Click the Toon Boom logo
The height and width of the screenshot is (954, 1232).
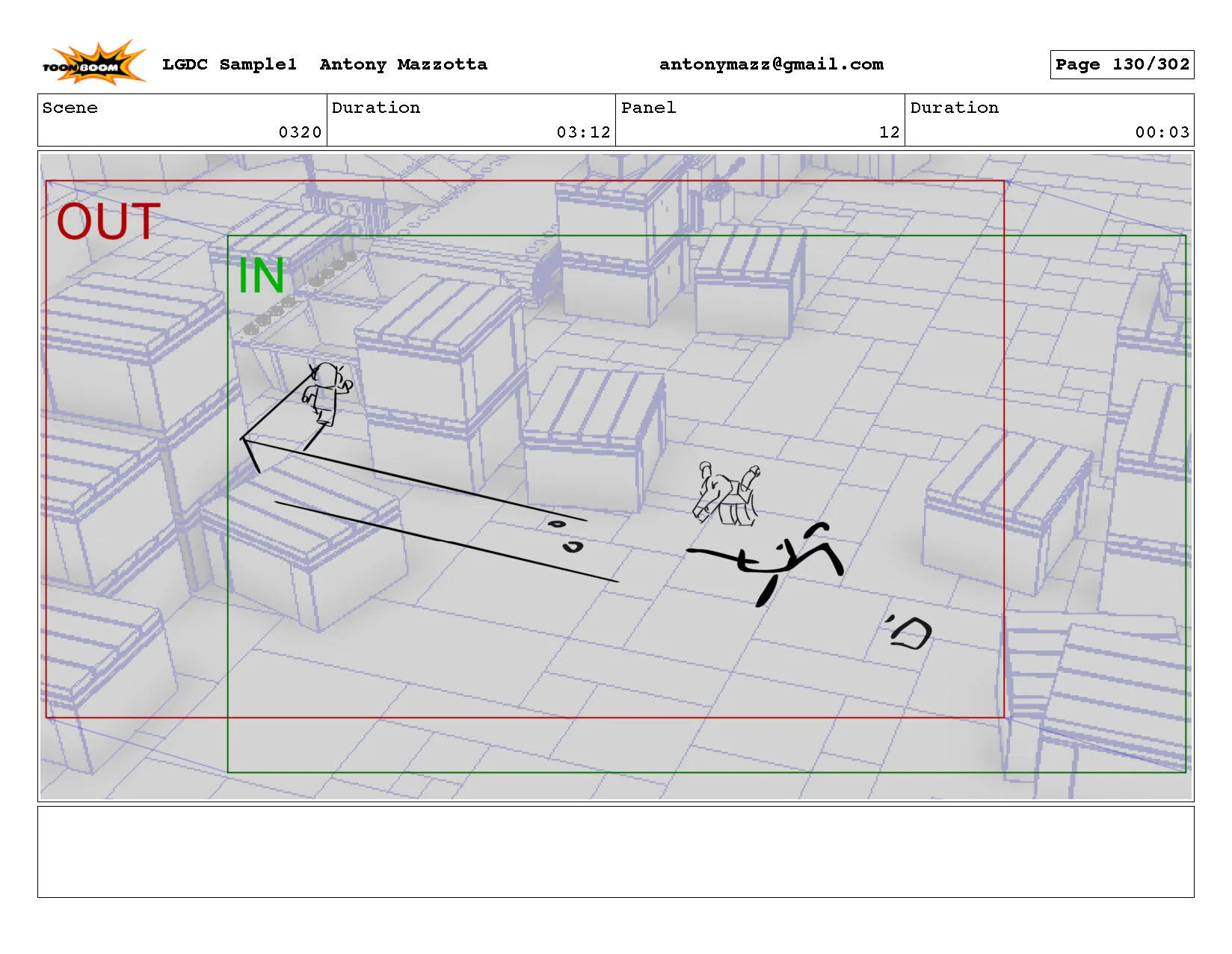coord(93,63)
